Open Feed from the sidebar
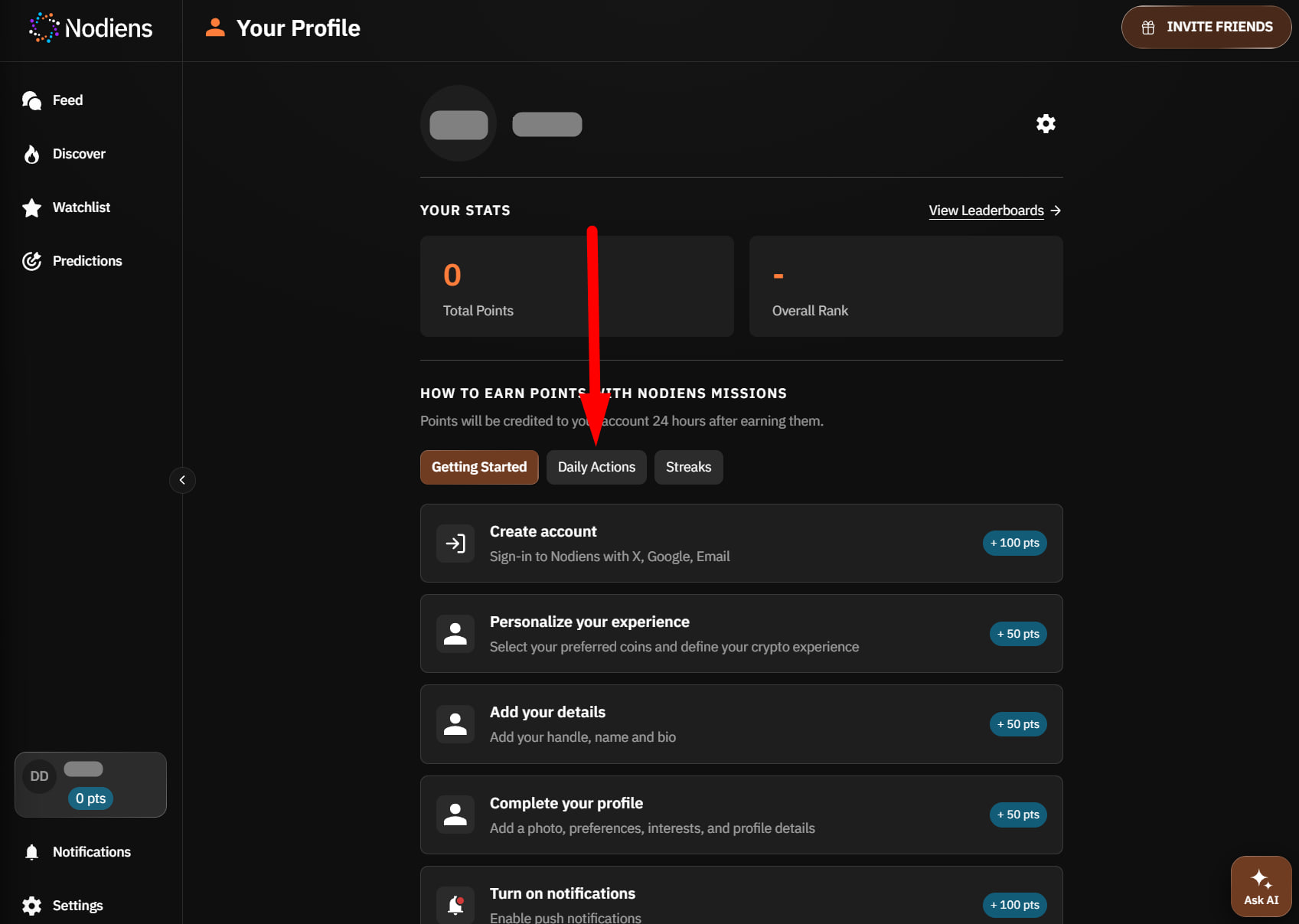Image resolution: width=1299 pixels, height=924 pixels. pos(67,100)
